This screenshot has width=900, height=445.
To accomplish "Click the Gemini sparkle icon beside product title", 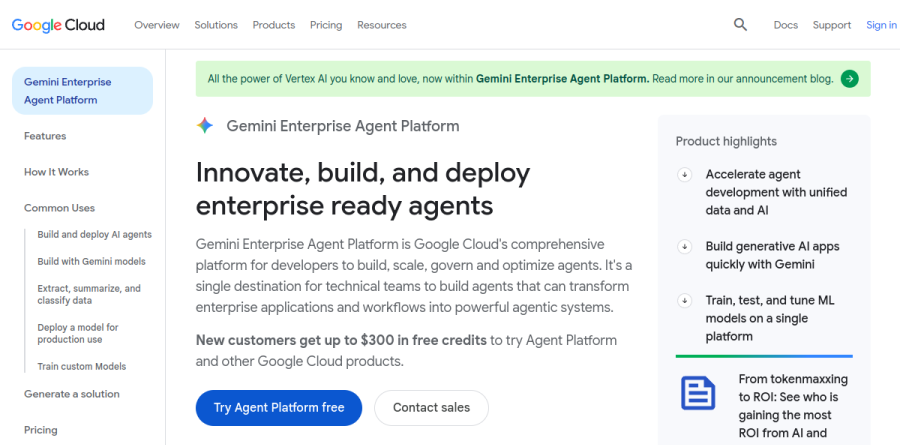I will (205, 126).
